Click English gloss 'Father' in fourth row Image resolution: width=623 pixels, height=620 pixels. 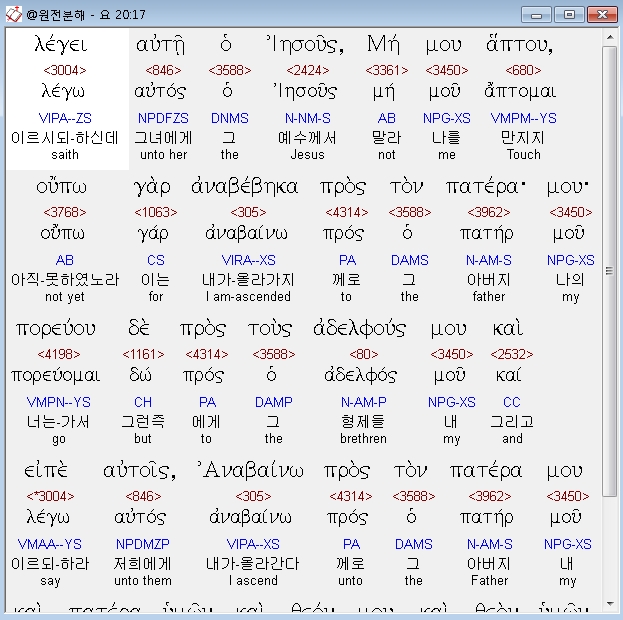[490, 581]
